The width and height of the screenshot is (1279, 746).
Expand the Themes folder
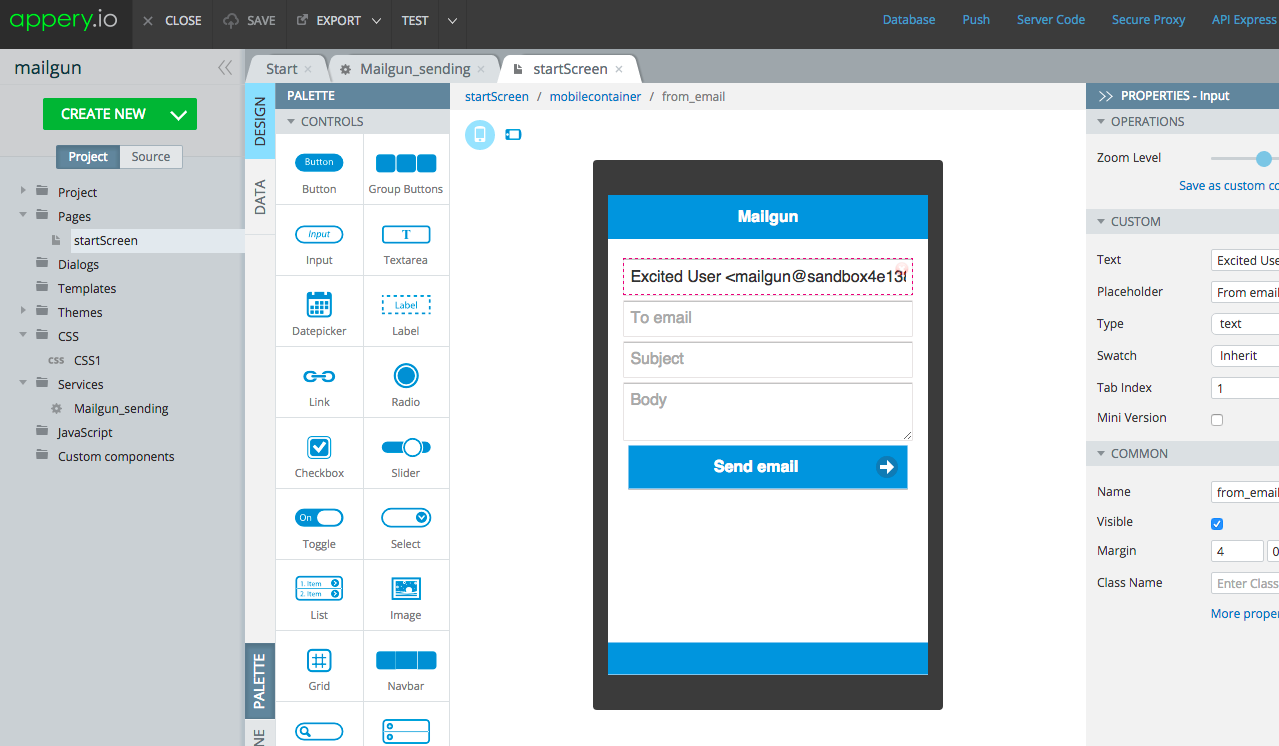[23, 312]
